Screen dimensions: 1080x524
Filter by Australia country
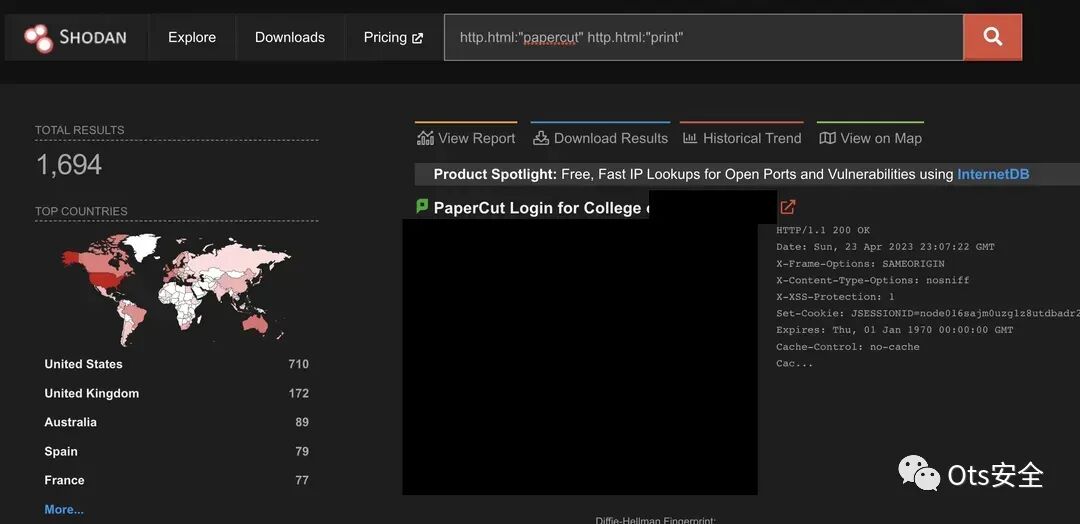click(70, 422)
